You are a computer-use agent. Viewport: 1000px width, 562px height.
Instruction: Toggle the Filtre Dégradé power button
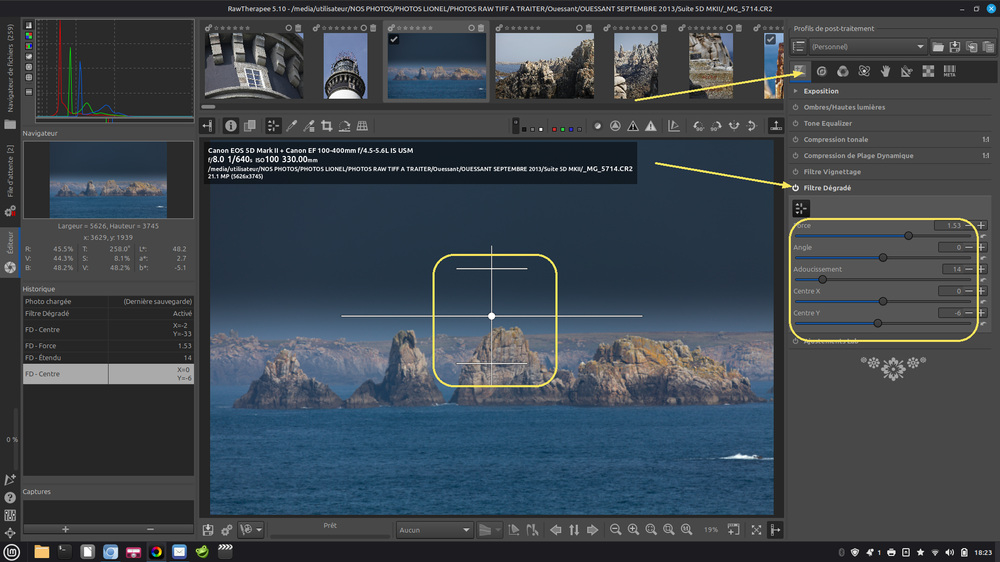pos(795,188)
